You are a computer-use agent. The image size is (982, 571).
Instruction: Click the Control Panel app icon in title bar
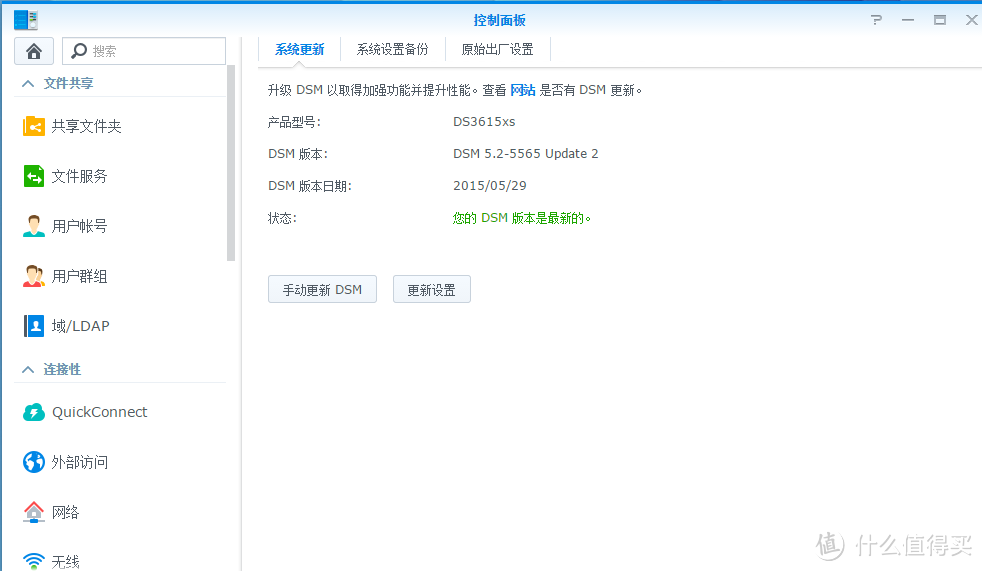[x=26, y=20]
